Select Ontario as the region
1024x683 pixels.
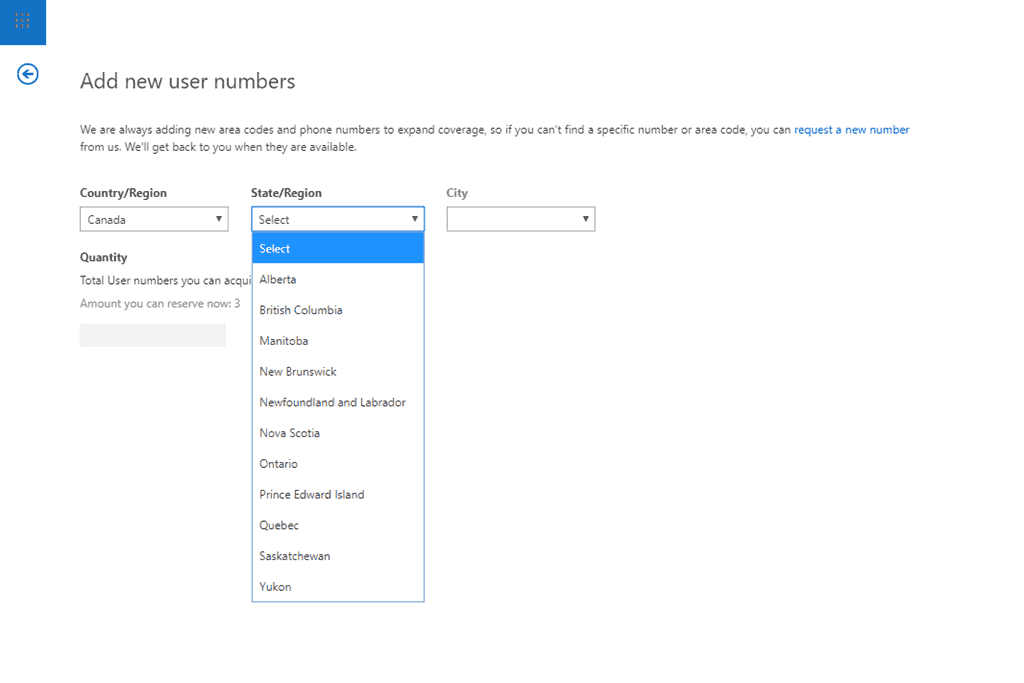[338, 464]
